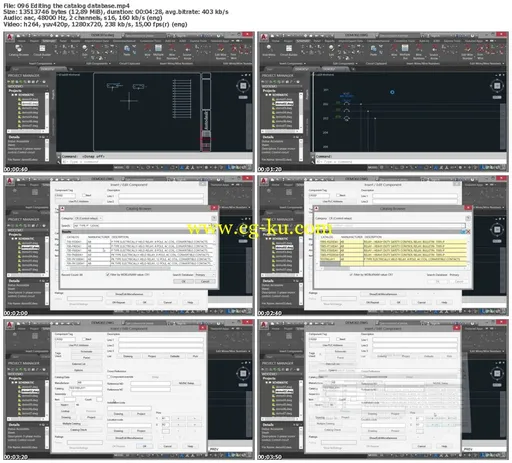Click Catalog Check button in the 00:03:20 frame
Image resolution: width=512 pixels, height=463 pixels.
[79, 430]
